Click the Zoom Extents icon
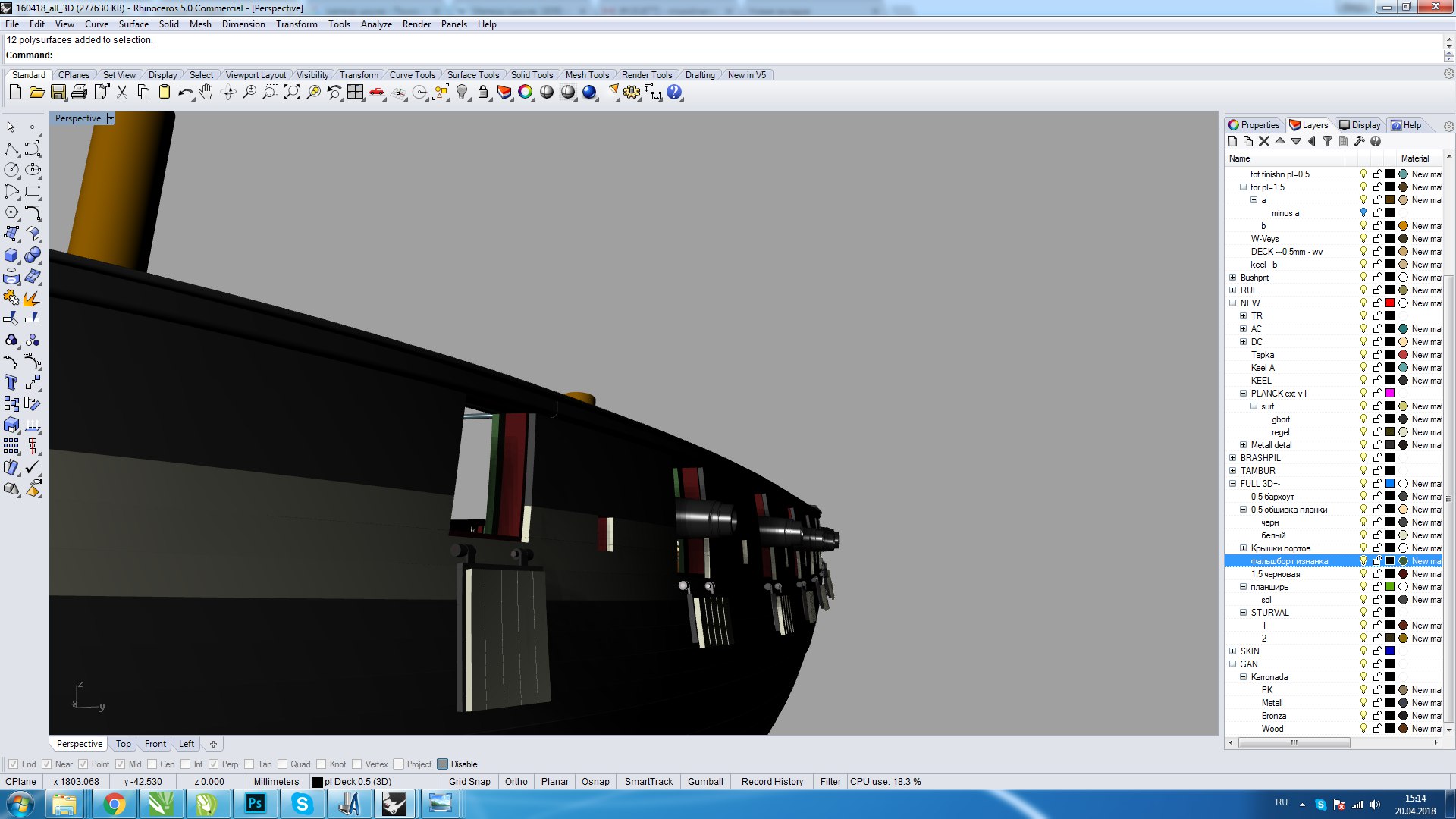The image size is (1456, 819). [292, 93]
